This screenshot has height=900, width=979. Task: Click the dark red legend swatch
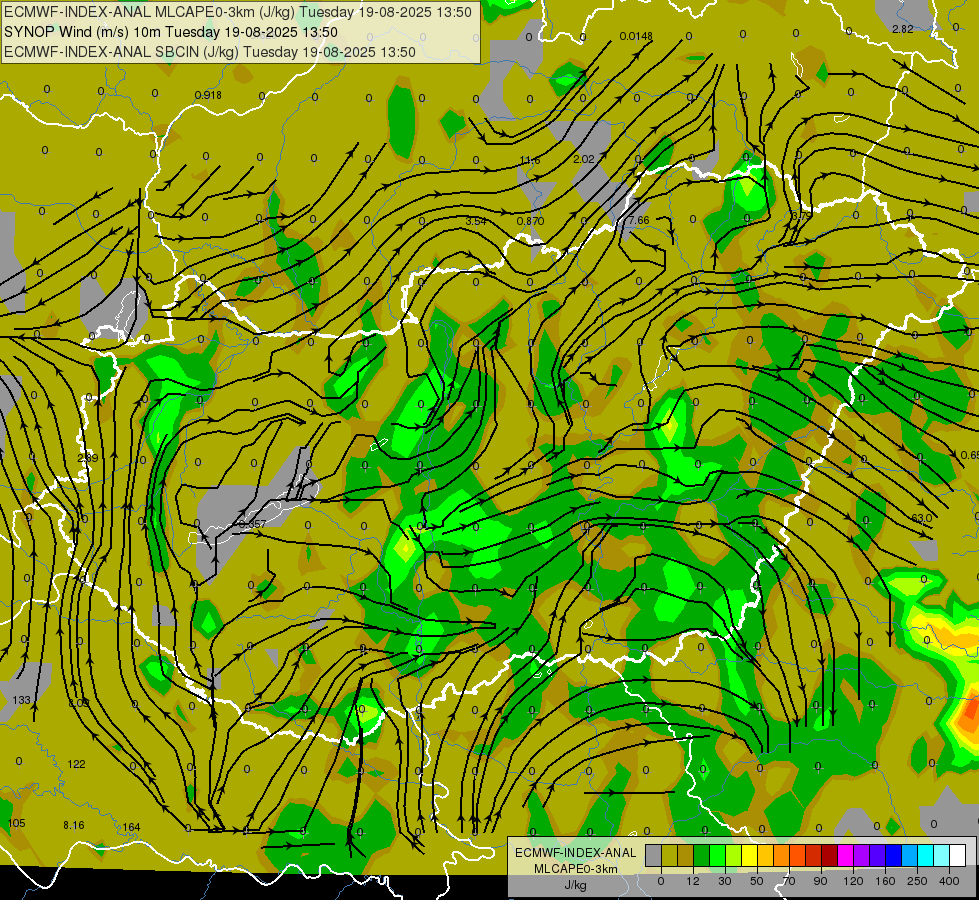click(x=830, y=855)
